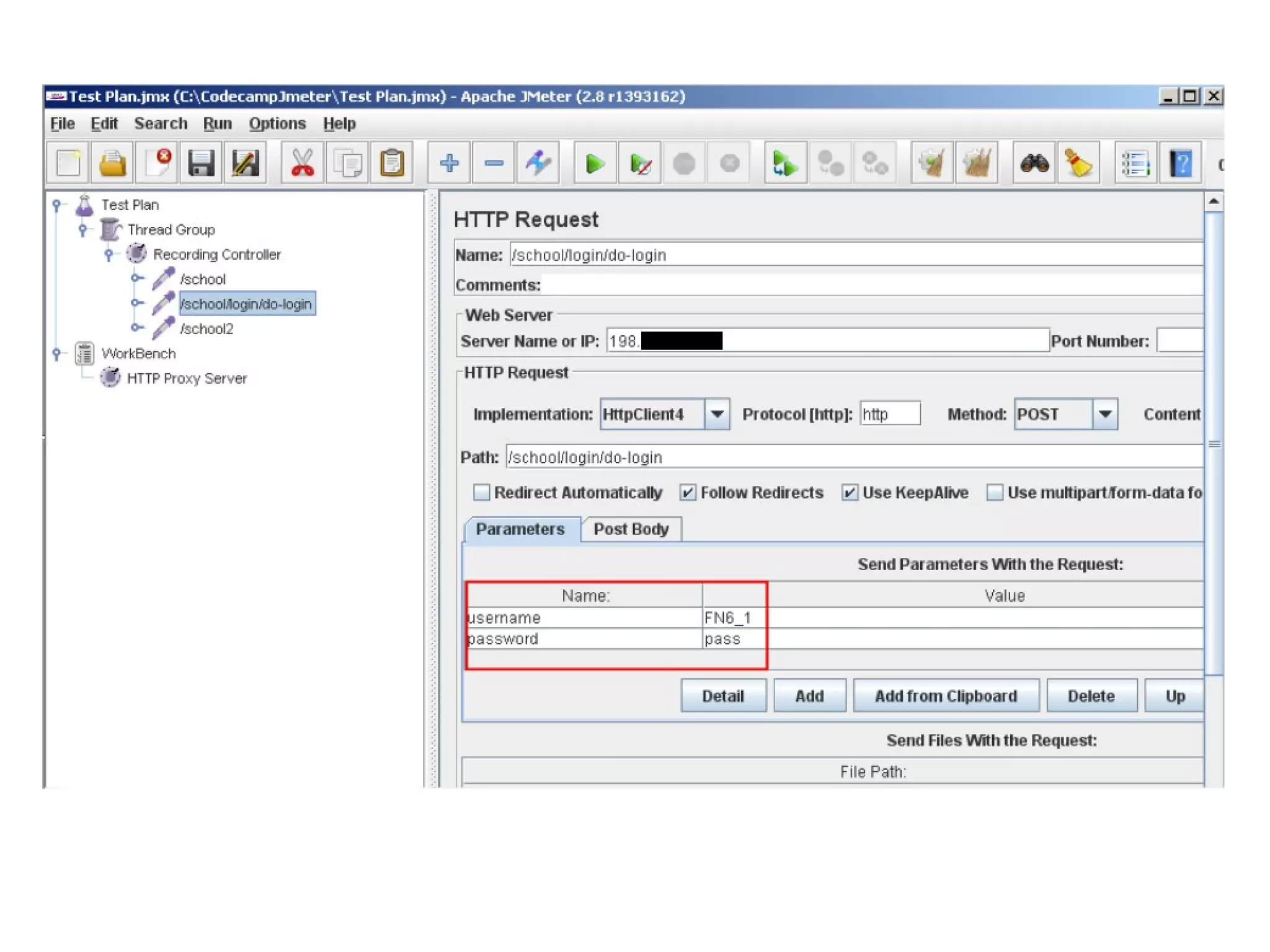The image size is (1270, 952).
Task: Collapse the Recording Controller tree node
Action: tap(109, 254)
